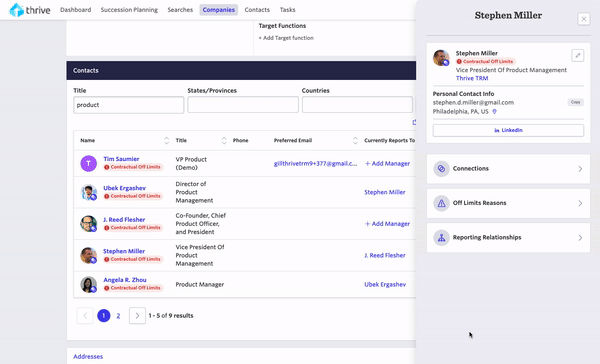Open manager J. Reed Flesher link
Image resolution: width=600 pixels, height=364 pixels.
coord(385,255)
